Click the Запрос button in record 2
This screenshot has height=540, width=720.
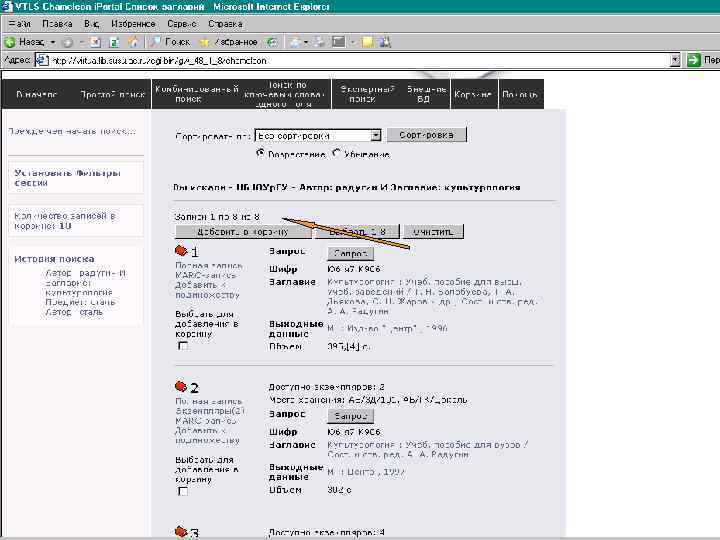[x=350, y=416]
